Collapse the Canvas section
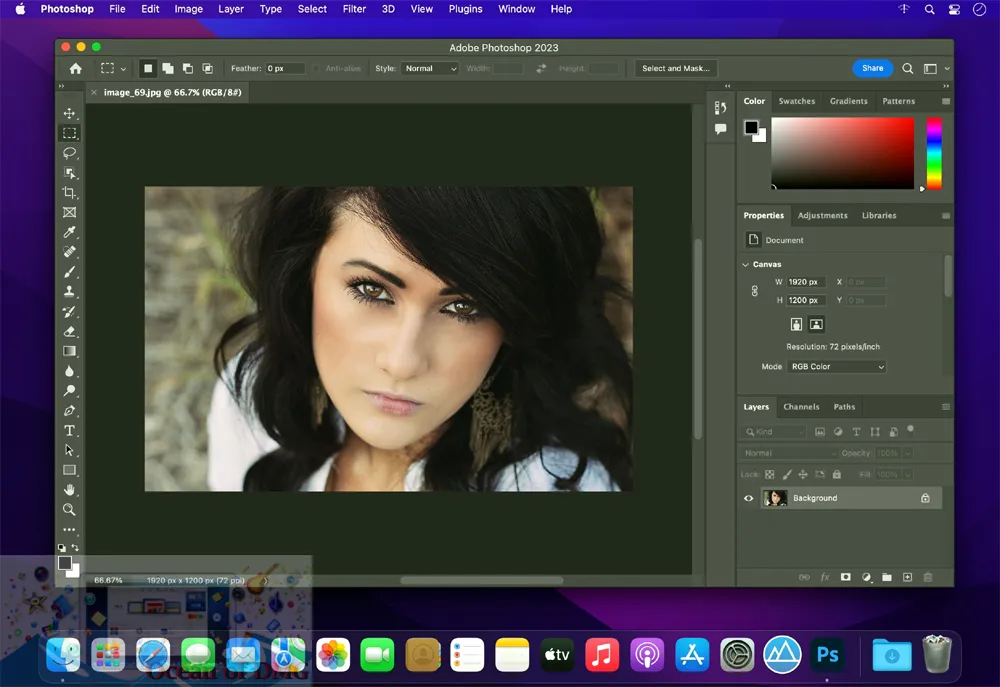The height and width of the screenshot is (687, 1000). pyautogui.click(x=746, y=265)
